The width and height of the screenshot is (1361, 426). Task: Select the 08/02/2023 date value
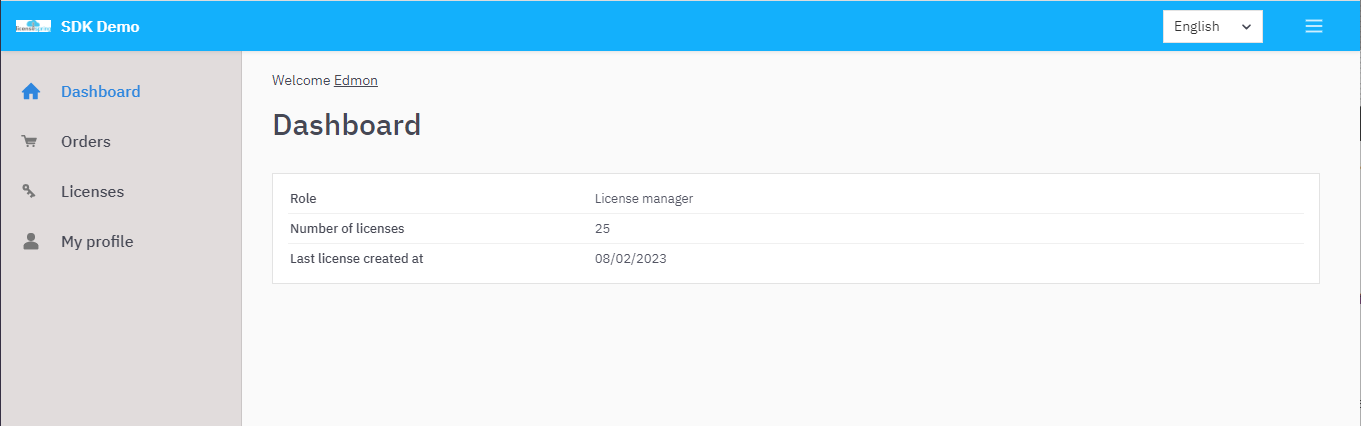[630, 259]
